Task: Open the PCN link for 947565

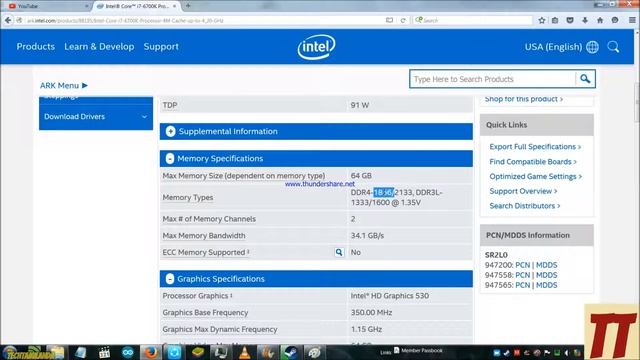Action: [522, 285]
